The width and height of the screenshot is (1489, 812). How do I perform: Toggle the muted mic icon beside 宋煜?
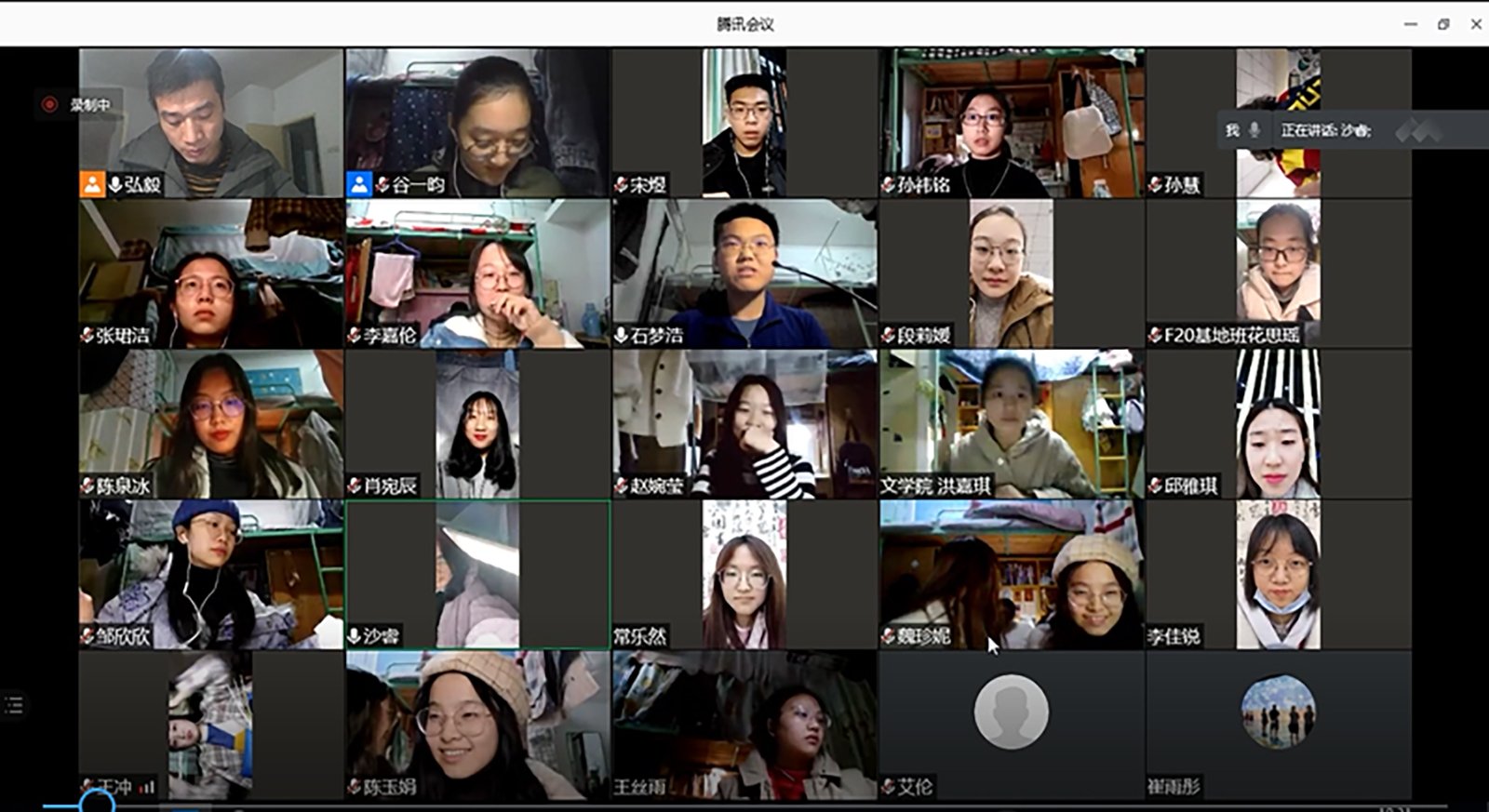(x=621, y=185)
